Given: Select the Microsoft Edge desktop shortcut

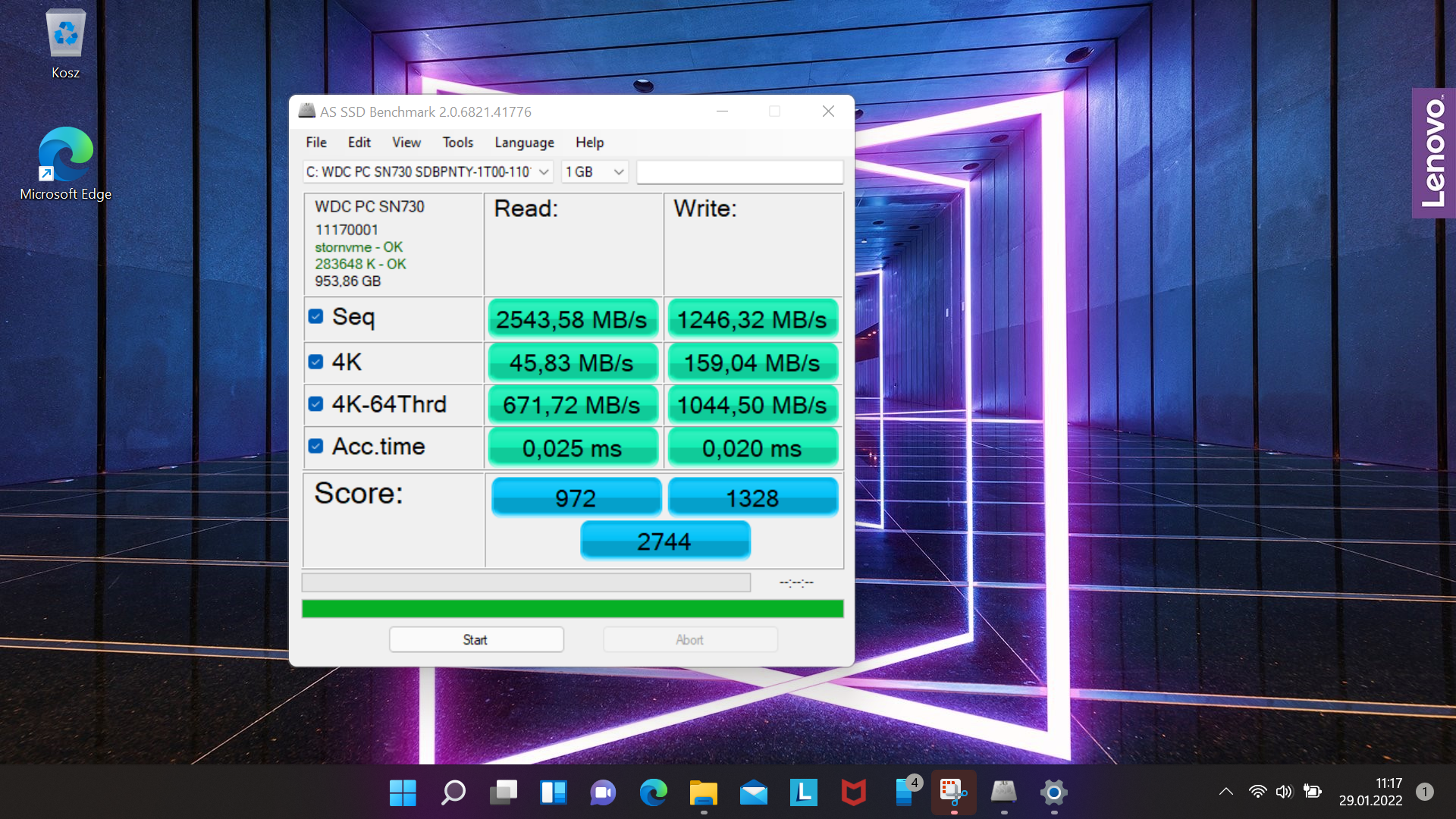Looking at the screenshot, I should pyautogui.click(x=66, y=164).
